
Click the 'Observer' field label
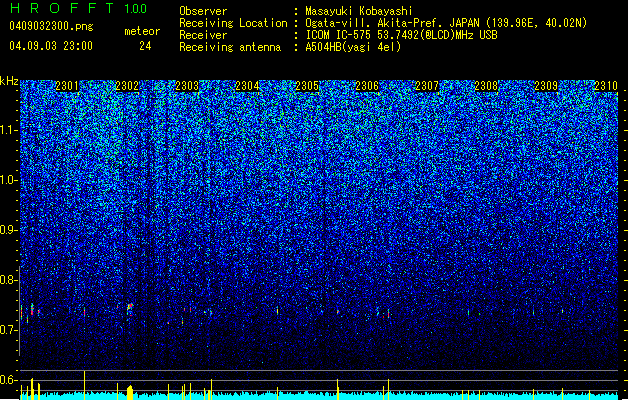pos(203,11)
